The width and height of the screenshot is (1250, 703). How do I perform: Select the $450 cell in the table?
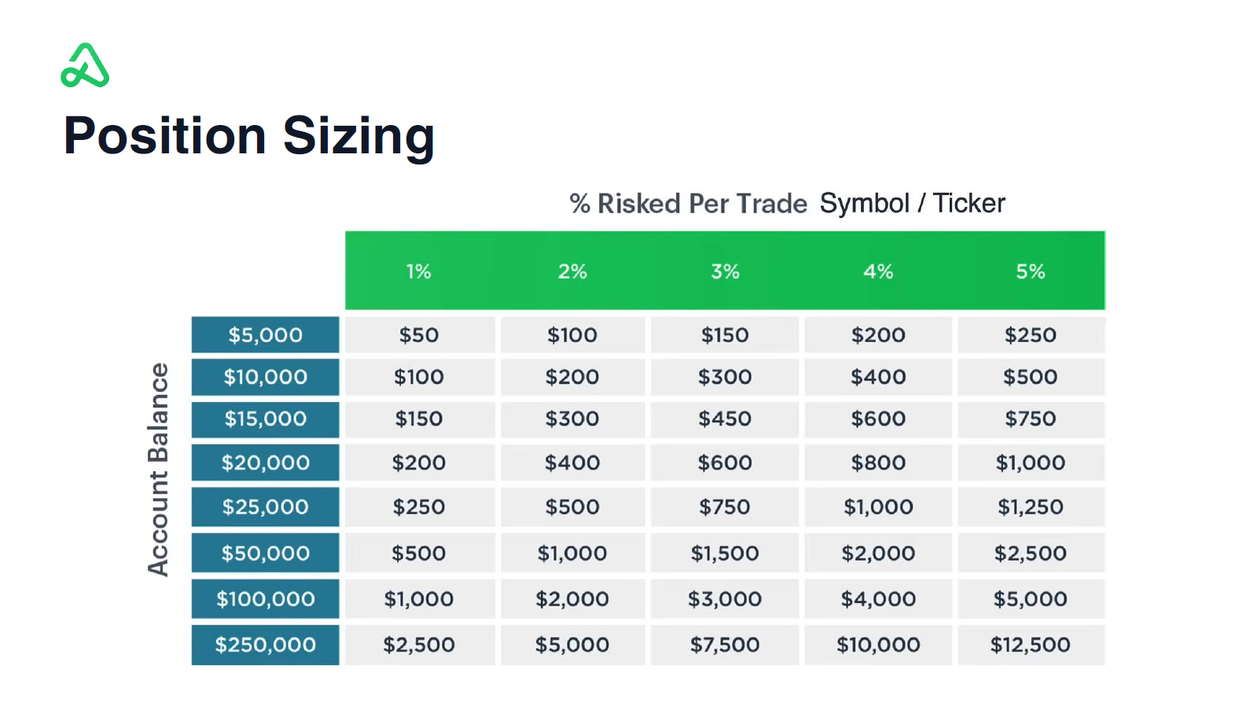(x=725, y=419)
